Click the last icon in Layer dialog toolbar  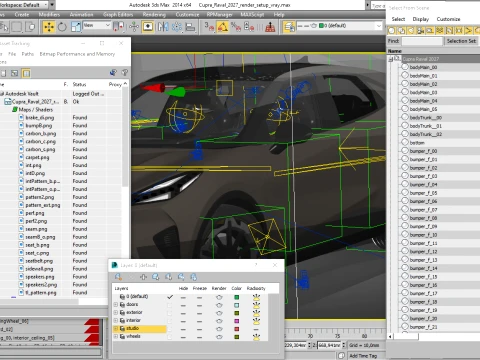tap(194, 277)
